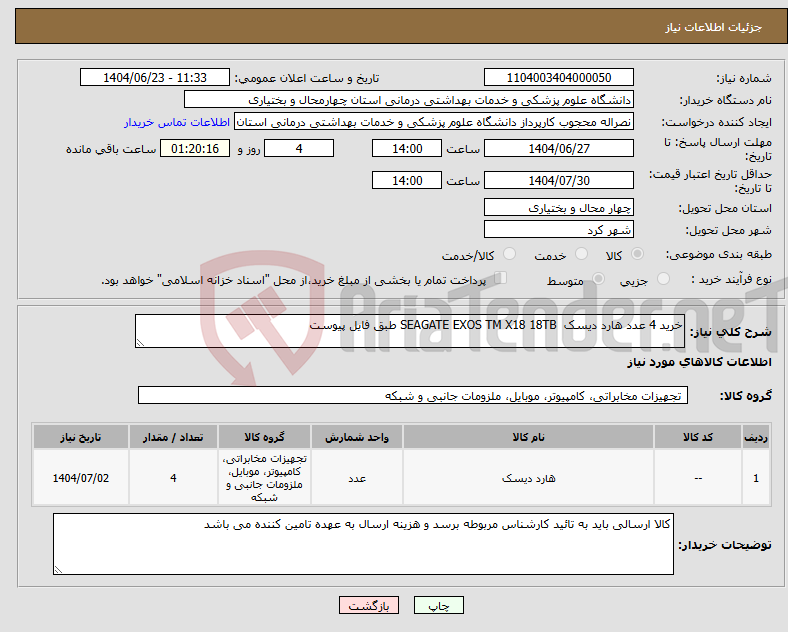Click the remaining time field 01:20:16
Screen dimensions: 788x632
tap(195, 148)
